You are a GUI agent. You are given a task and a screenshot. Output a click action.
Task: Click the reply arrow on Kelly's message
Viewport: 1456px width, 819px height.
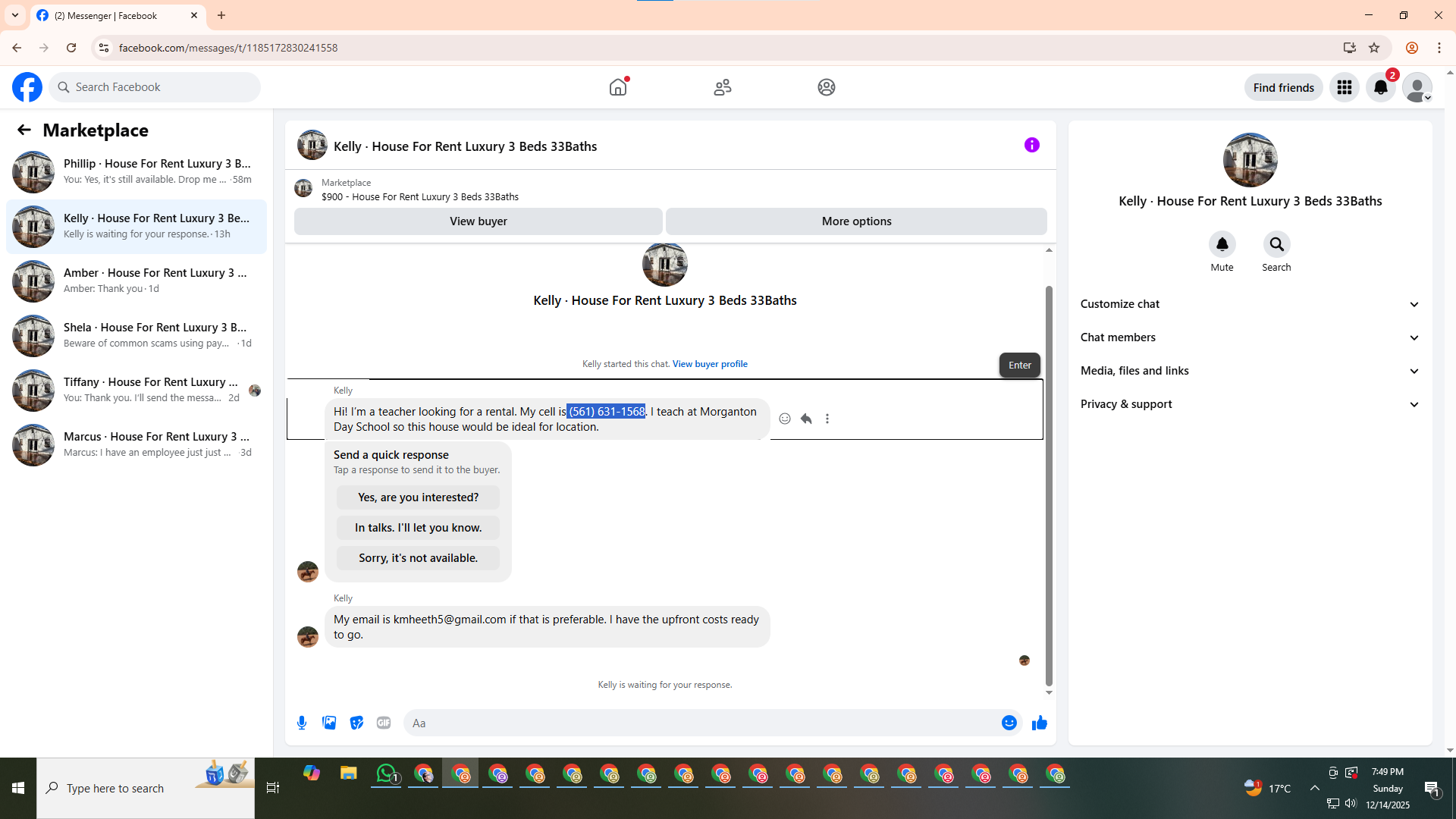tap(806, 419)
